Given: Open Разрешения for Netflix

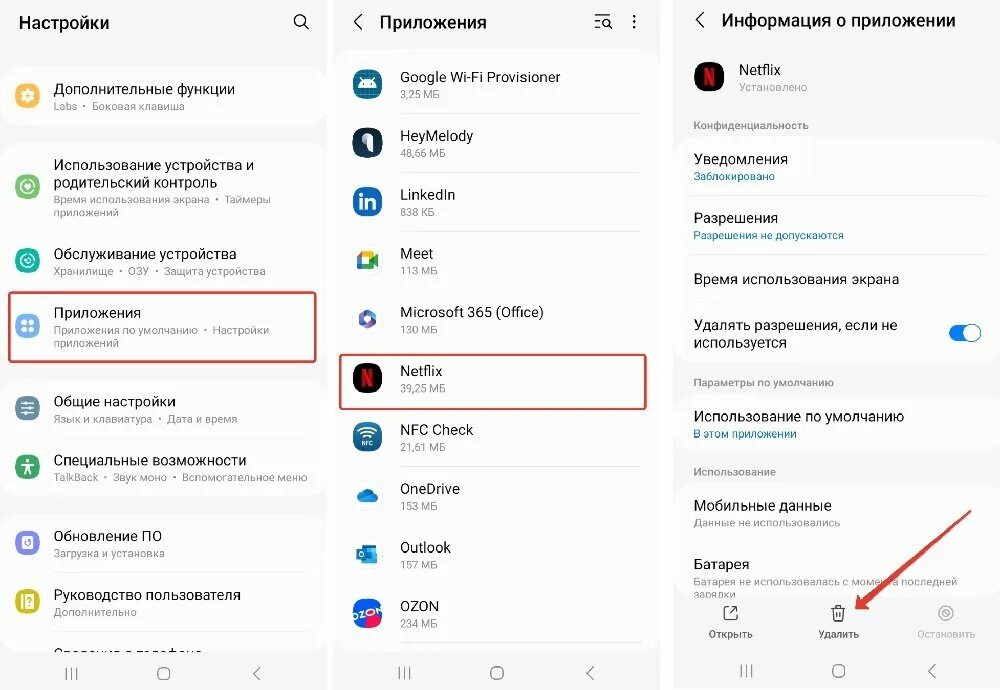Looking at the screenshot, I should click(837, 226).
